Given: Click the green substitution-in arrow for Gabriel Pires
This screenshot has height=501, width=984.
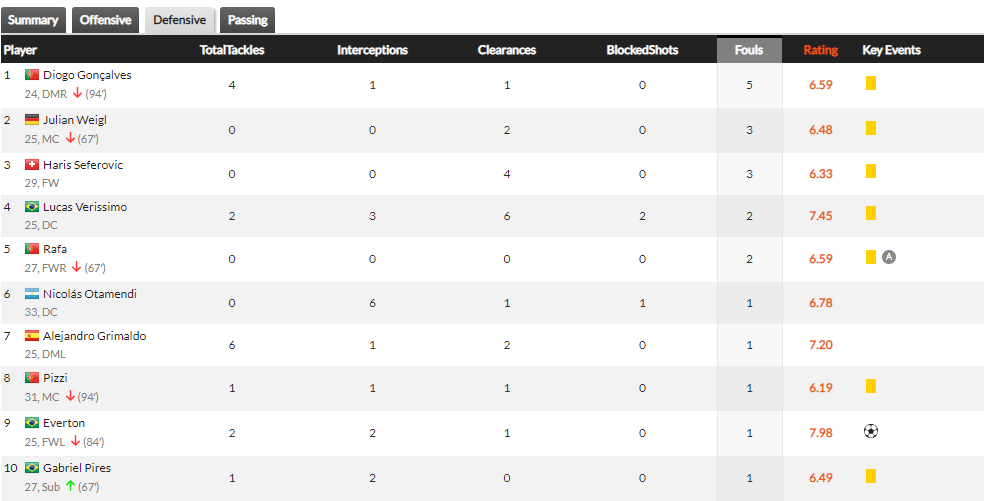Looking at the screenshot, I should [x=70, y=486].
